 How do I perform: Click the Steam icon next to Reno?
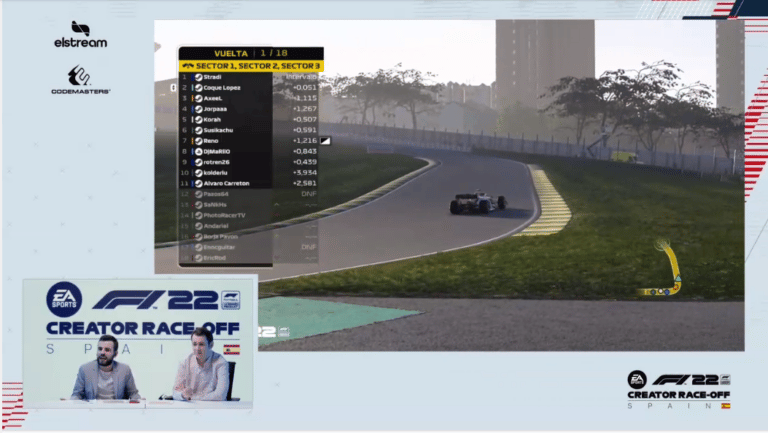coord(199,141)
